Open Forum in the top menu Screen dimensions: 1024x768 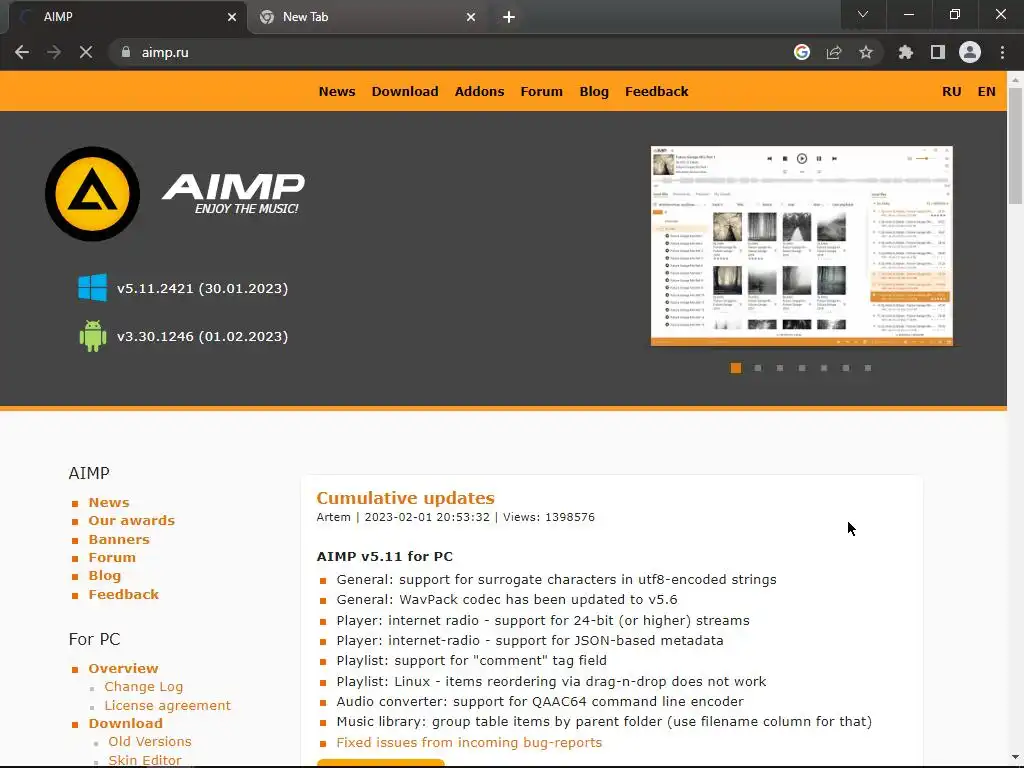541,91
